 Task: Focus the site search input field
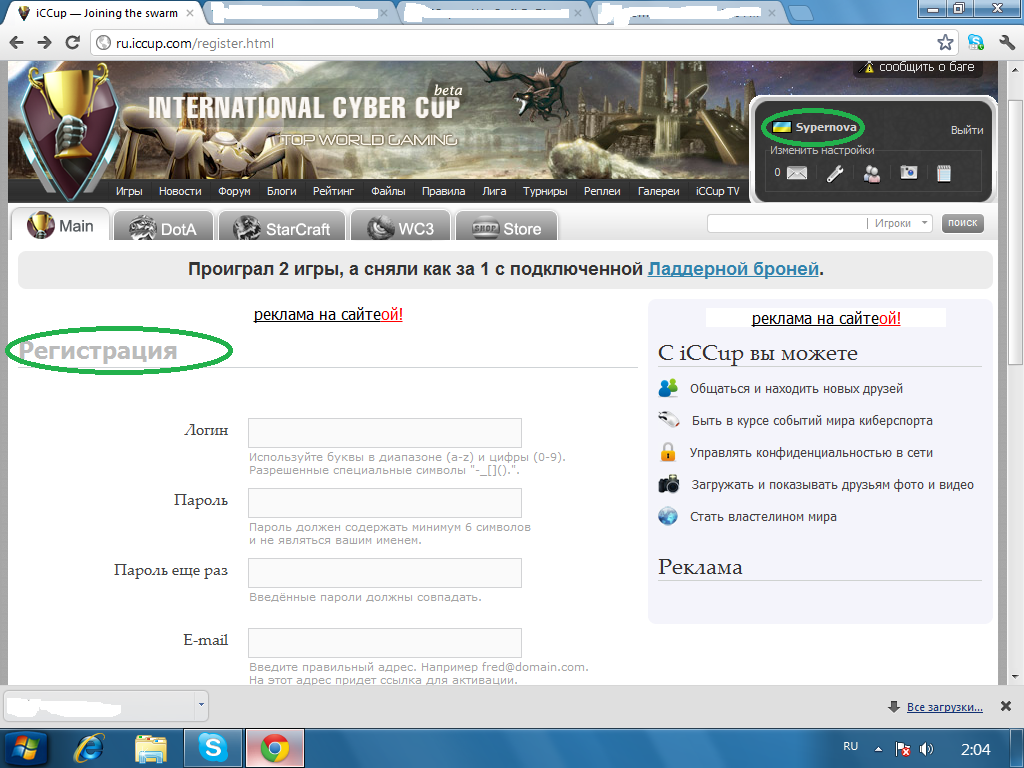pyautogui.click(x=786, y=223)
